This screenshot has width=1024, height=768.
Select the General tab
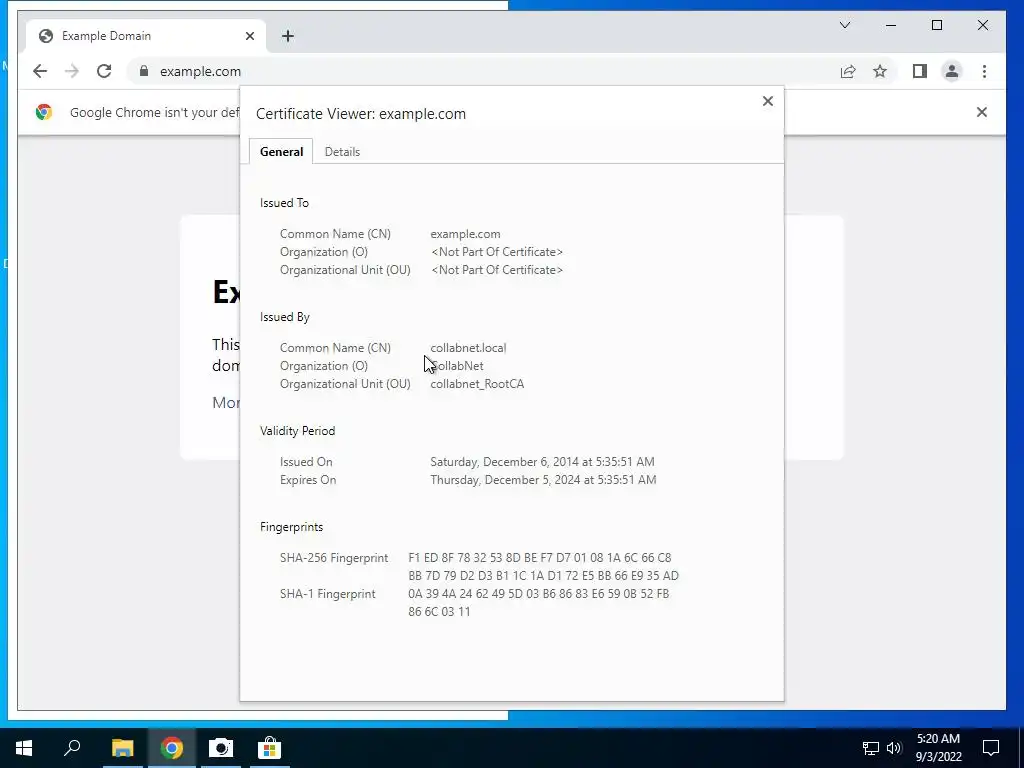tap(281, 152)
